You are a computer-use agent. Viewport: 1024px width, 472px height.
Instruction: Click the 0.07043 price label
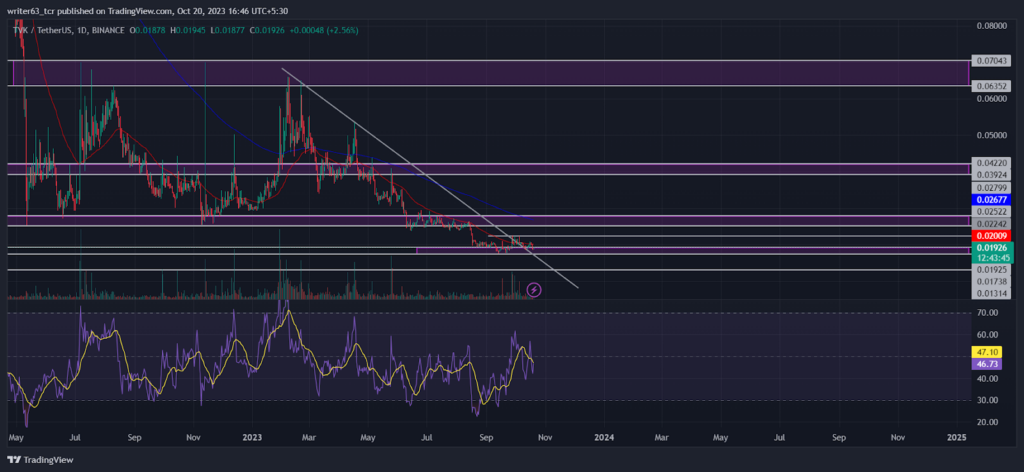click(991, 61)
